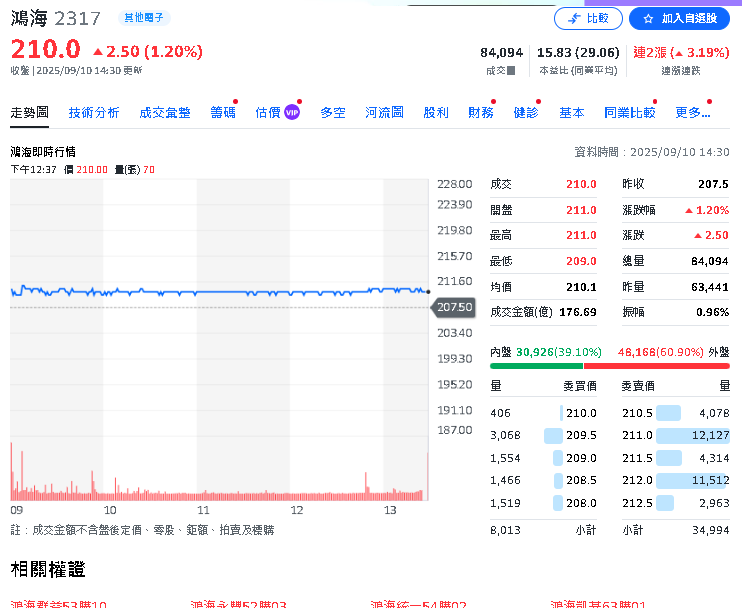Switch to 技術分析 tab
This screenshot has height=608, width=742.
pyautogui.click(x=94, y=113)
